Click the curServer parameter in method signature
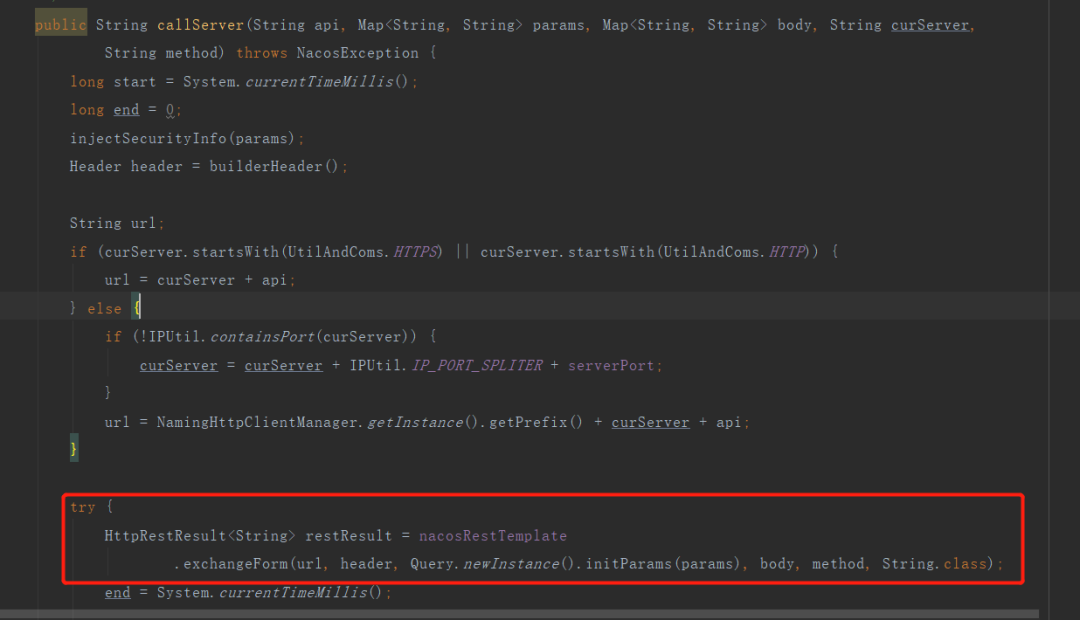 [930, 25]
